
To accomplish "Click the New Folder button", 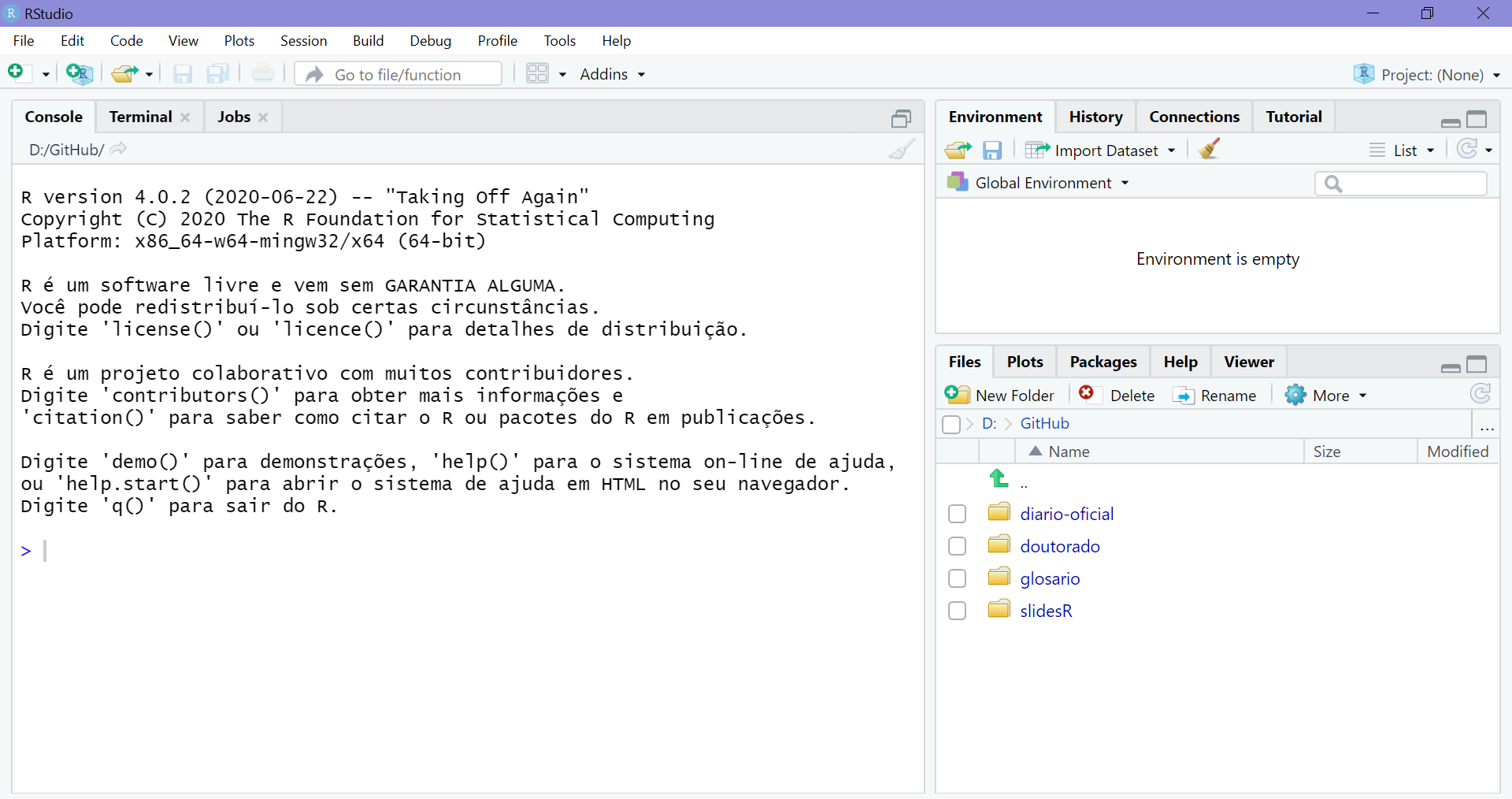I will pyautogui.click(x=999, y=395).
